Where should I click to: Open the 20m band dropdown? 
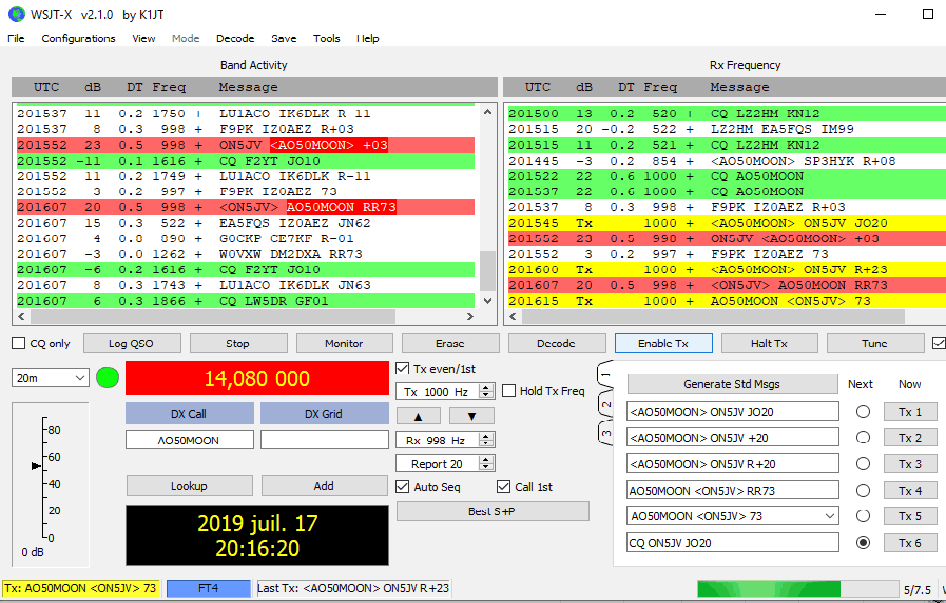[x=51, y=378]
